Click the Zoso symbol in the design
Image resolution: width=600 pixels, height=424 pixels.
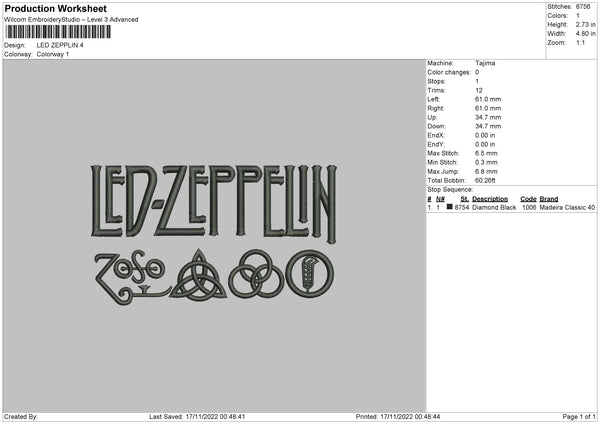tap(131, 277)
